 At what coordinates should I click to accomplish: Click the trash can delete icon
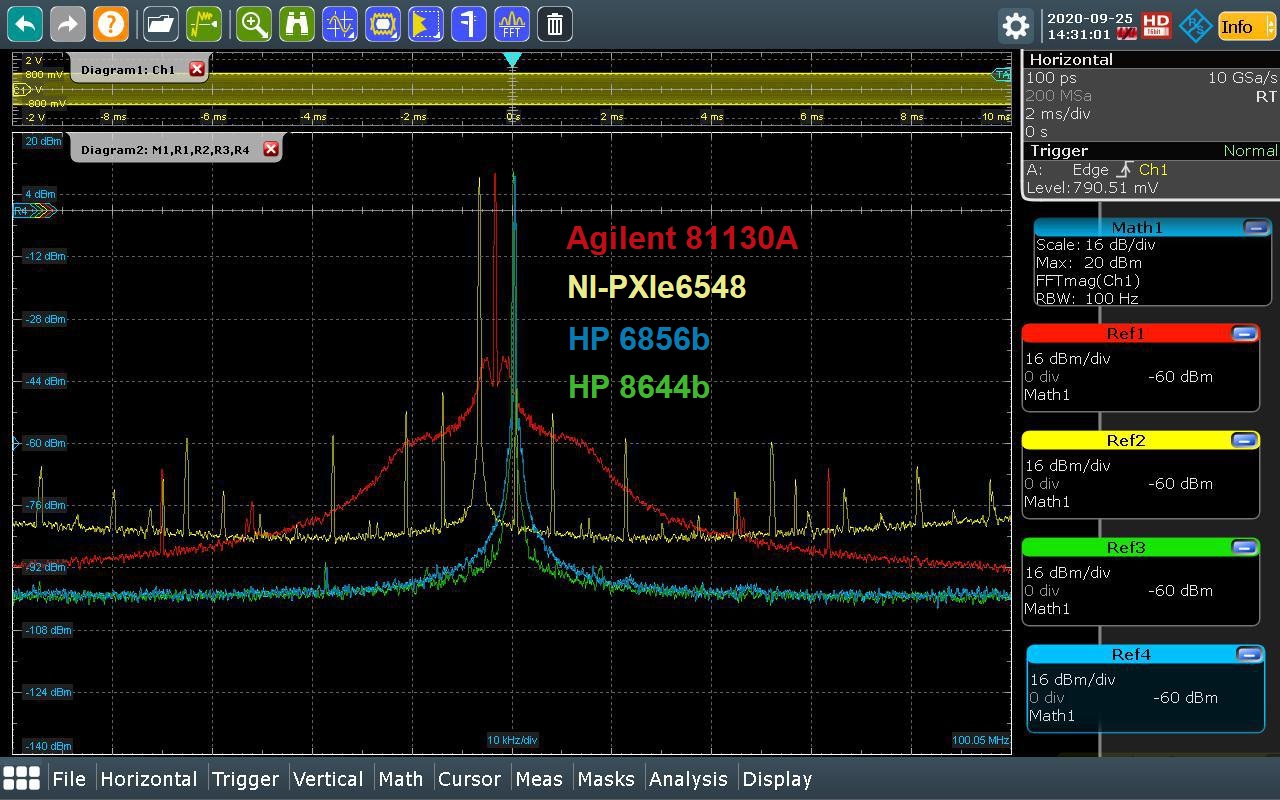pyautogui.click(x=555, y=24)
